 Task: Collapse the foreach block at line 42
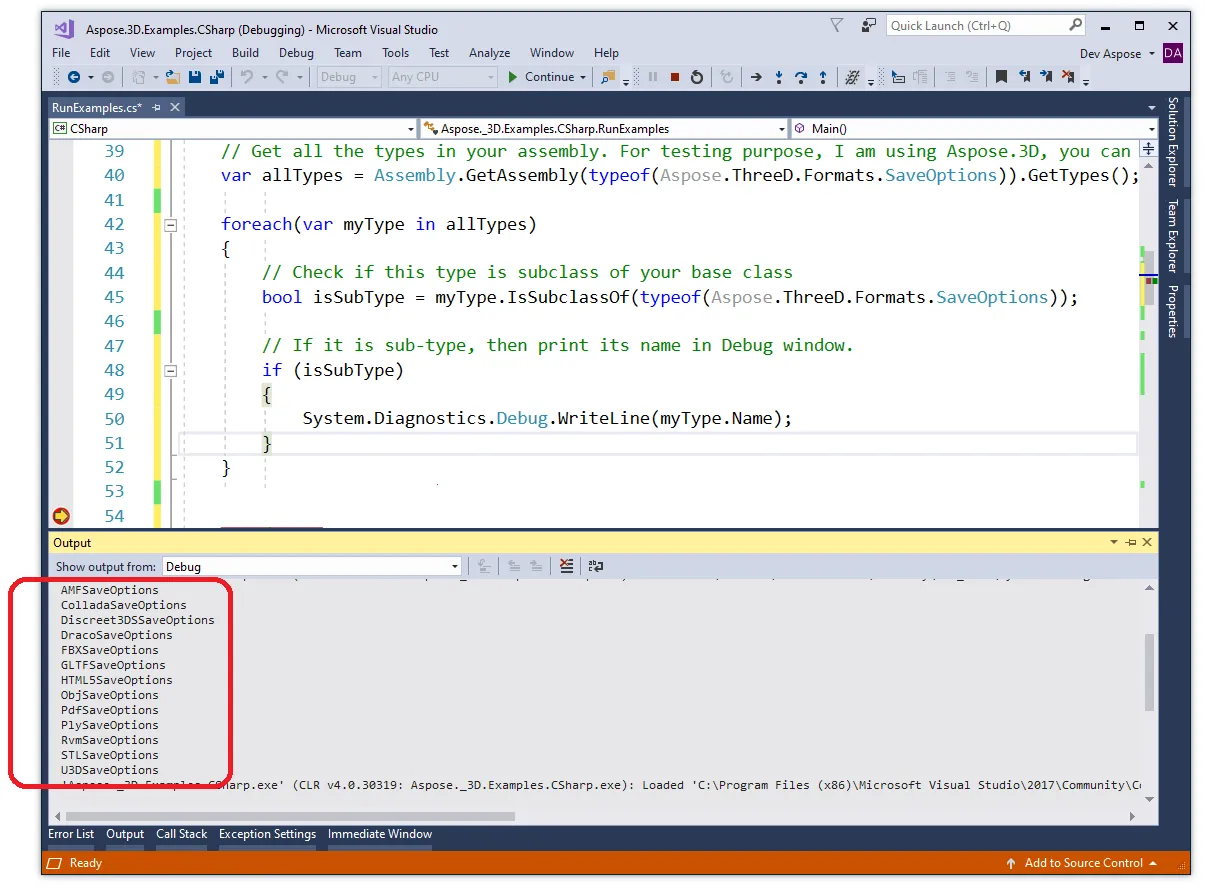[x=170, y=225]
